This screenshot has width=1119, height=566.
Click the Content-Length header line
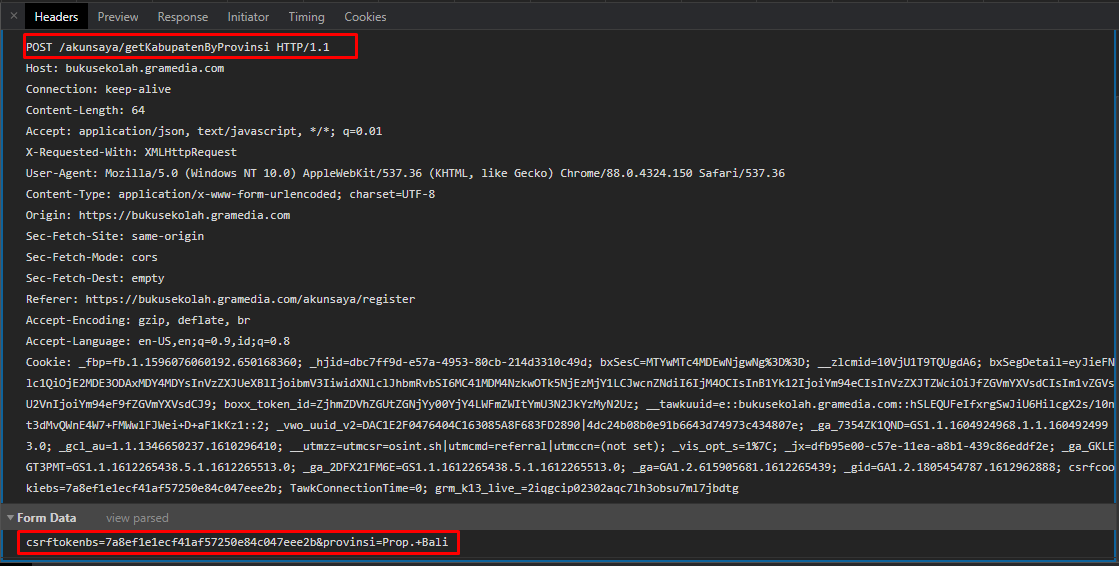coord(85,110)
